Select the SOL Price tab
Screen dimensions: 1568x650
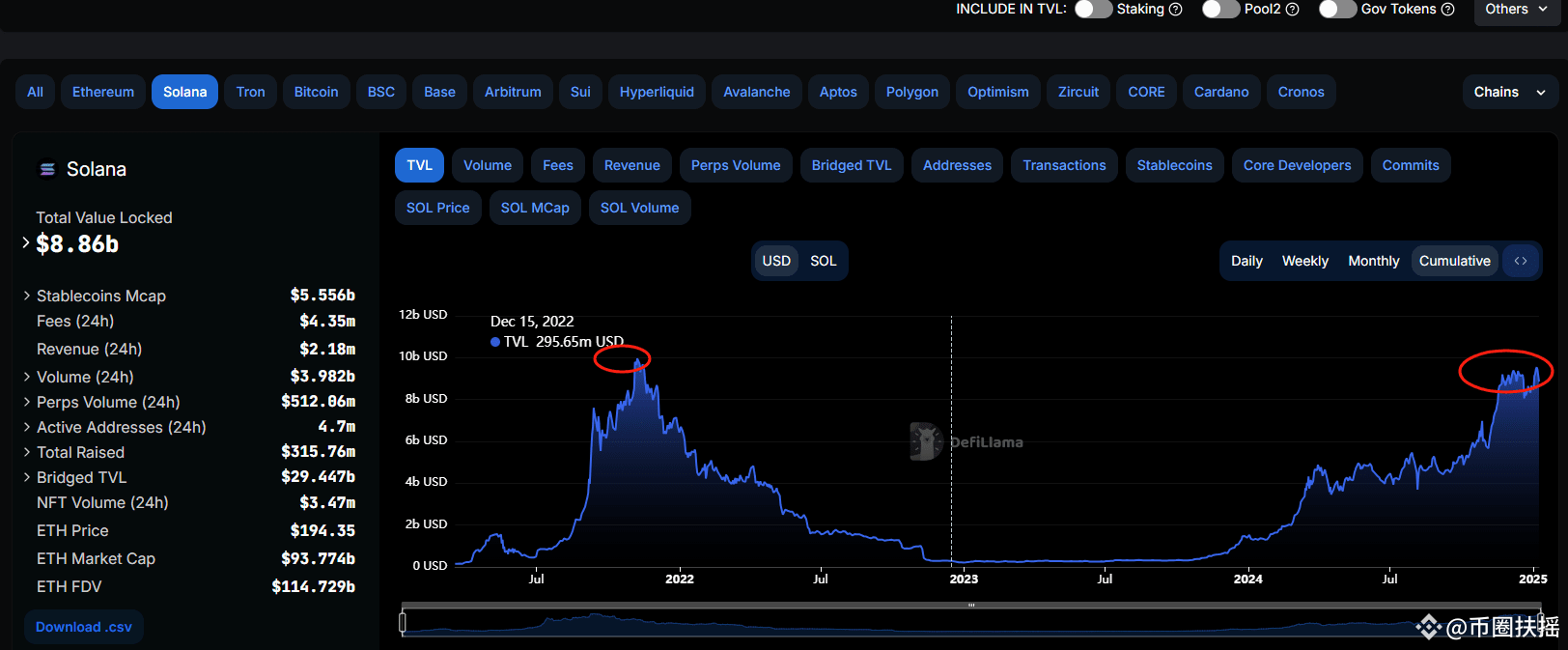pos(437,208)
